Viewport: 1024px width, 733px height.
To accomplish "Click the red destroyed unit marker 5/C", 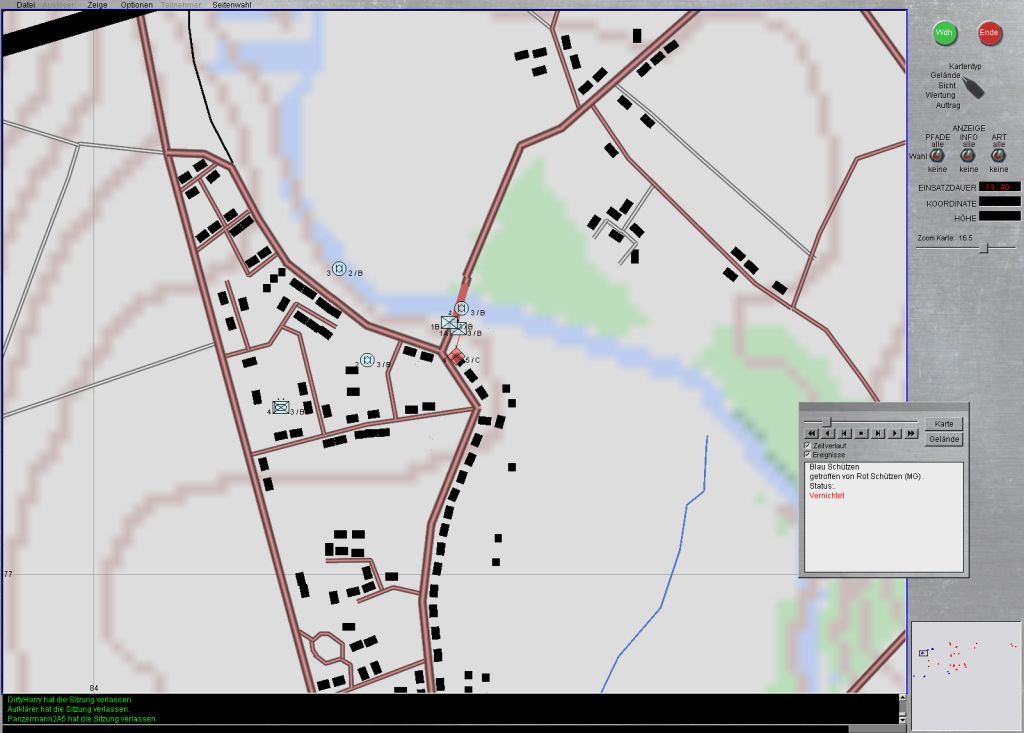I will coord(456,357).
